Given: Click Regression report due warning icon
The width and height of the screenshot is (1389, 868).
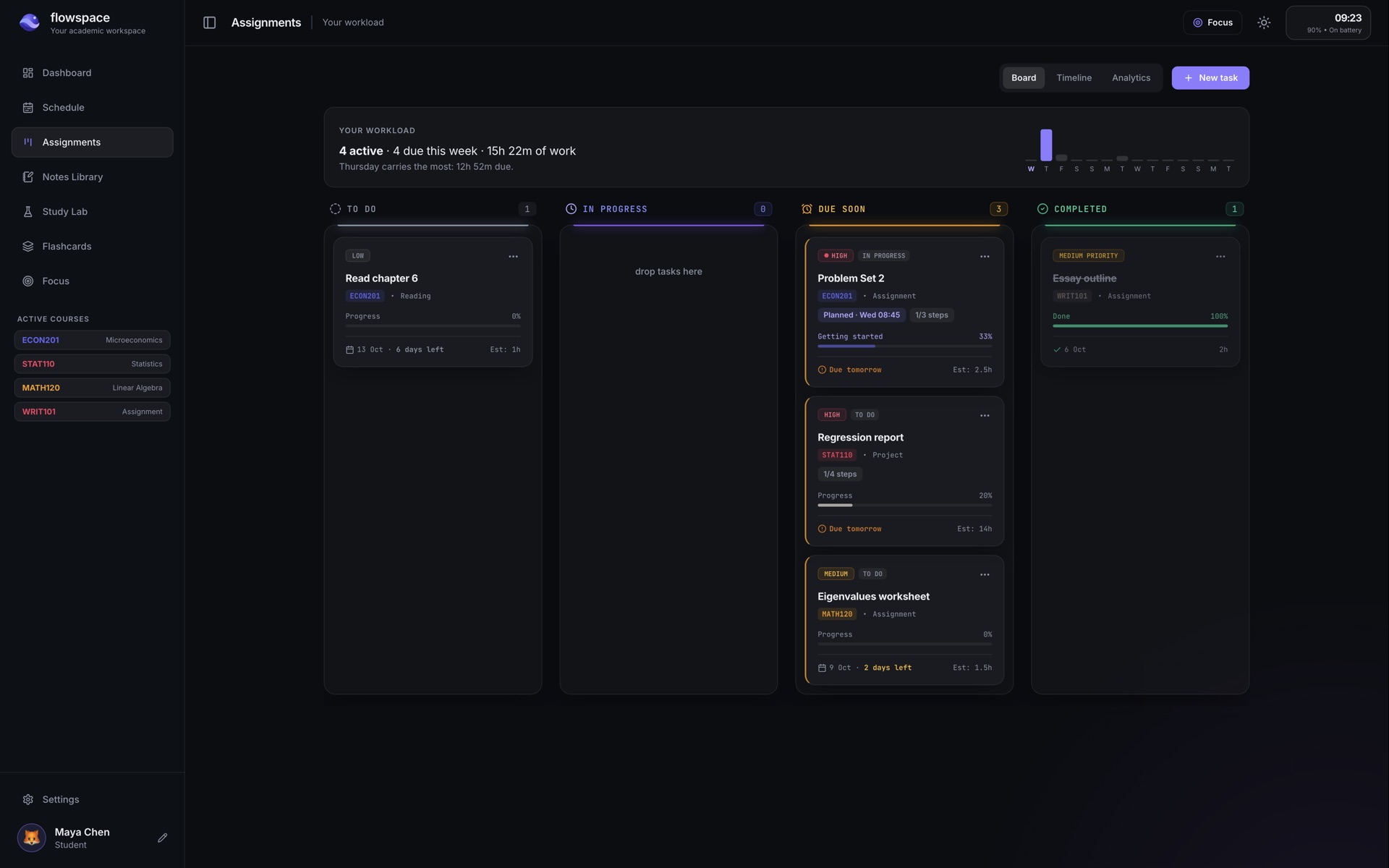Looking at the screenshot, I should click(x=822, y=529).
